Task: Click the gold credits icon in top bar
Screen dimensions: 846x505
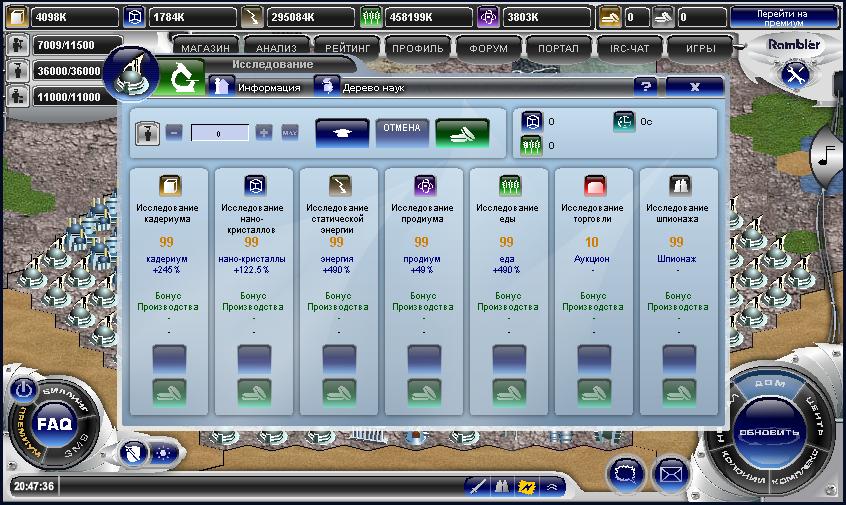Action: [610, 17]
